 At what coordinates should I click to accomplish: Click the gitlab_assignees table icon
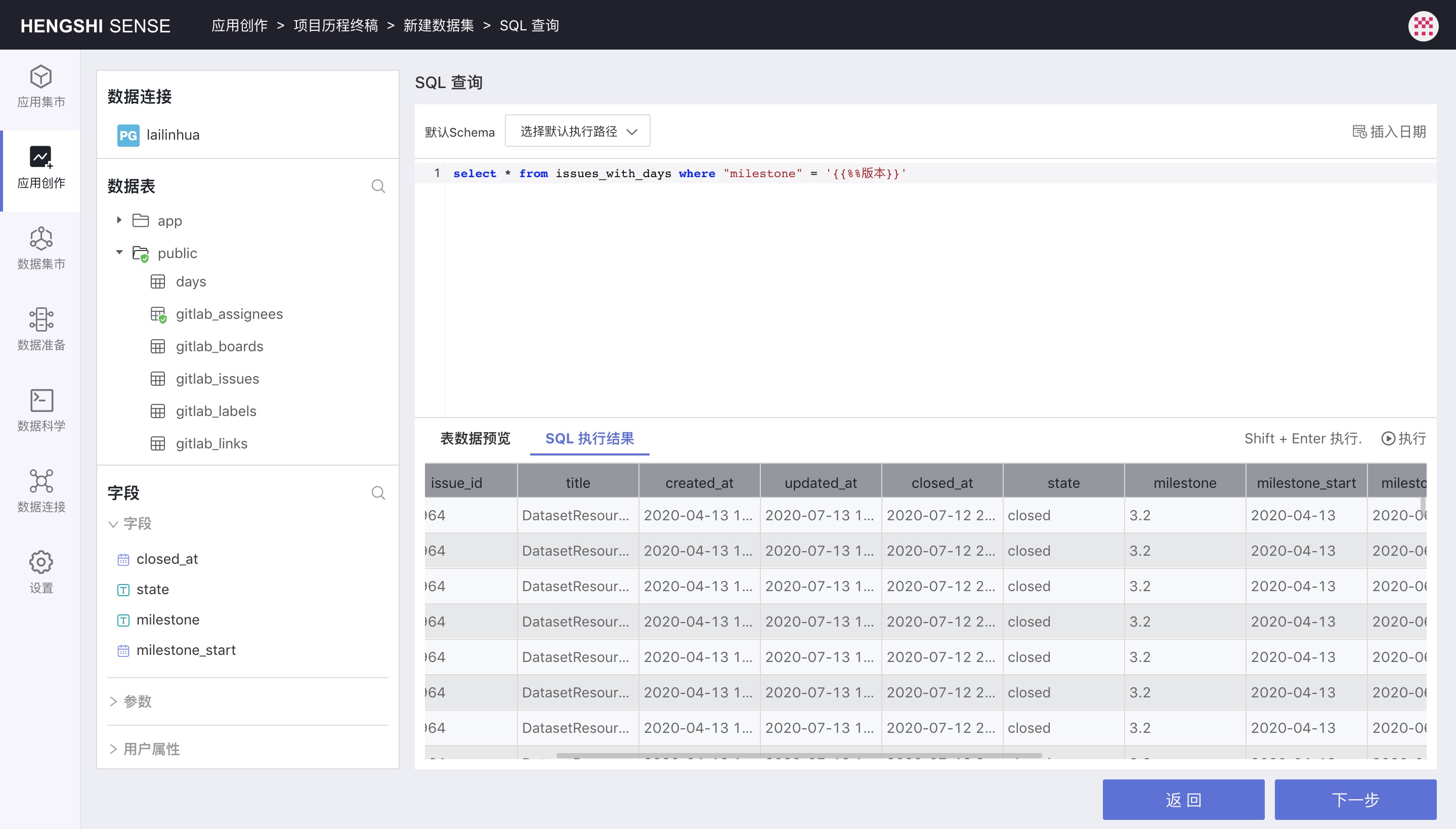158,314
